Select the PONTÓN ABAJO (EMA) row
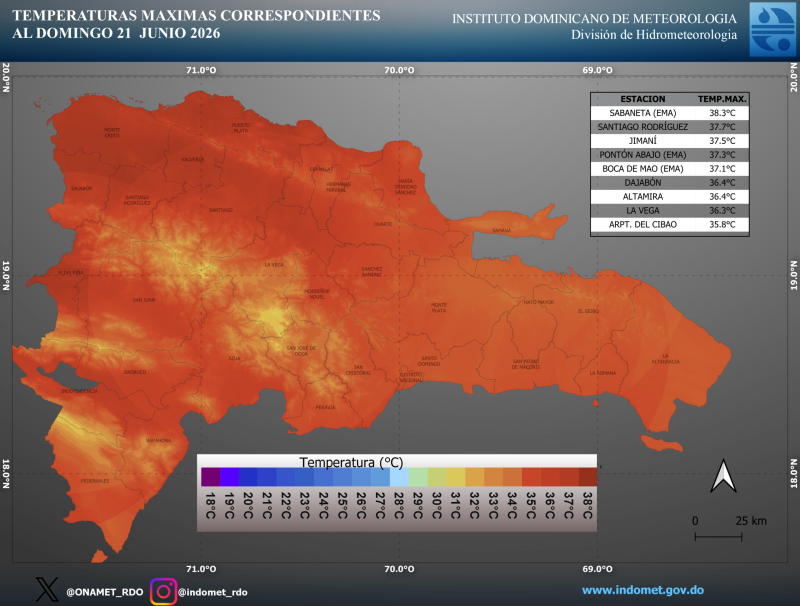This screenshot has height=606, width=800. coord(670,155)
